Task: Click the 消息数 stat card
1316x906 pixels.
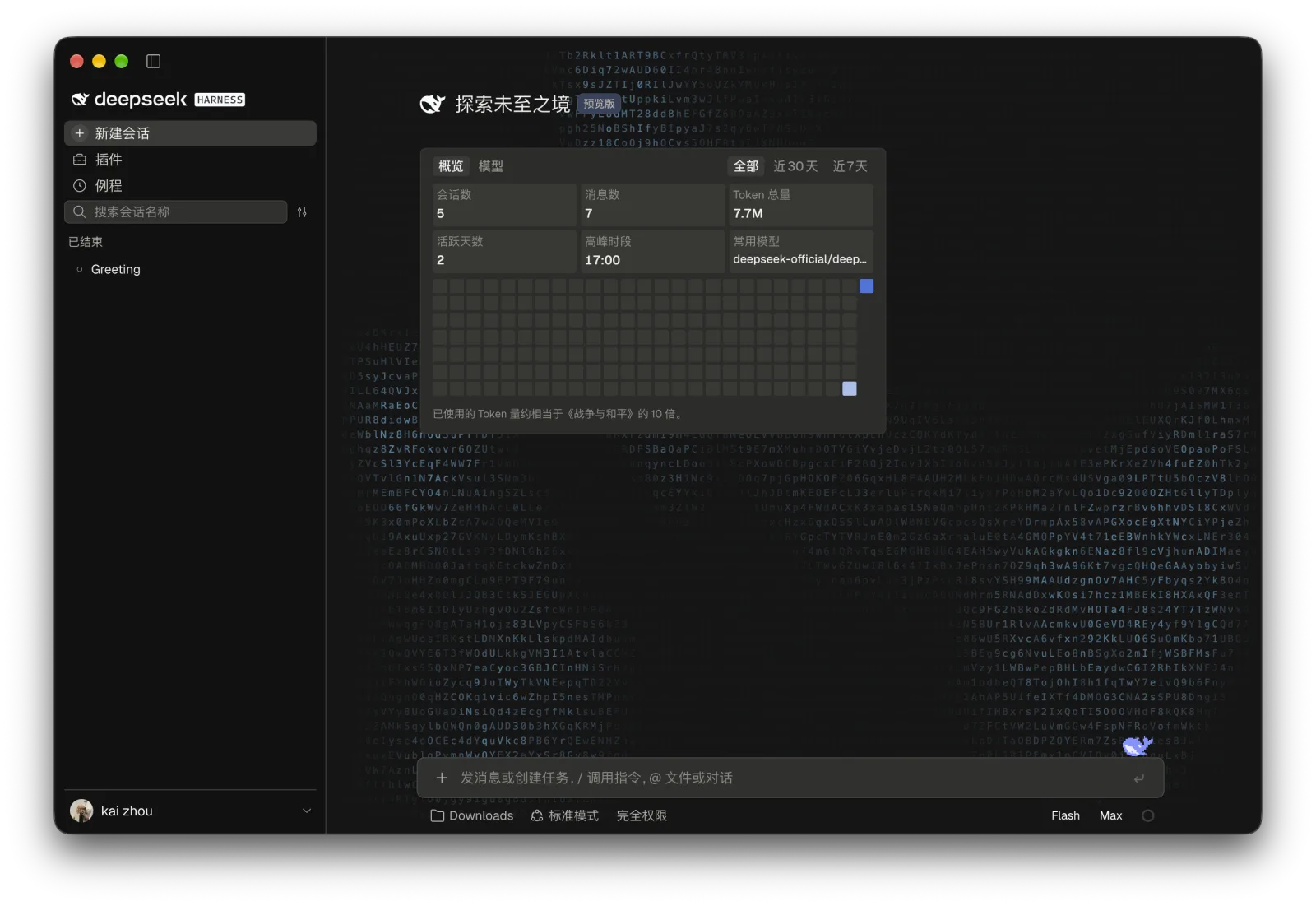Action: 652,205
